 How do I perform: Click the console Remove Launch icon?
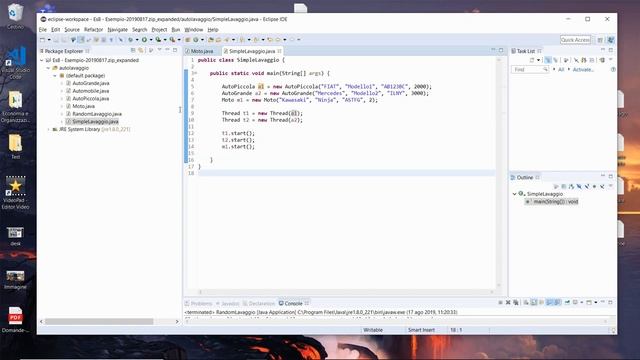[x=508, y=302]
